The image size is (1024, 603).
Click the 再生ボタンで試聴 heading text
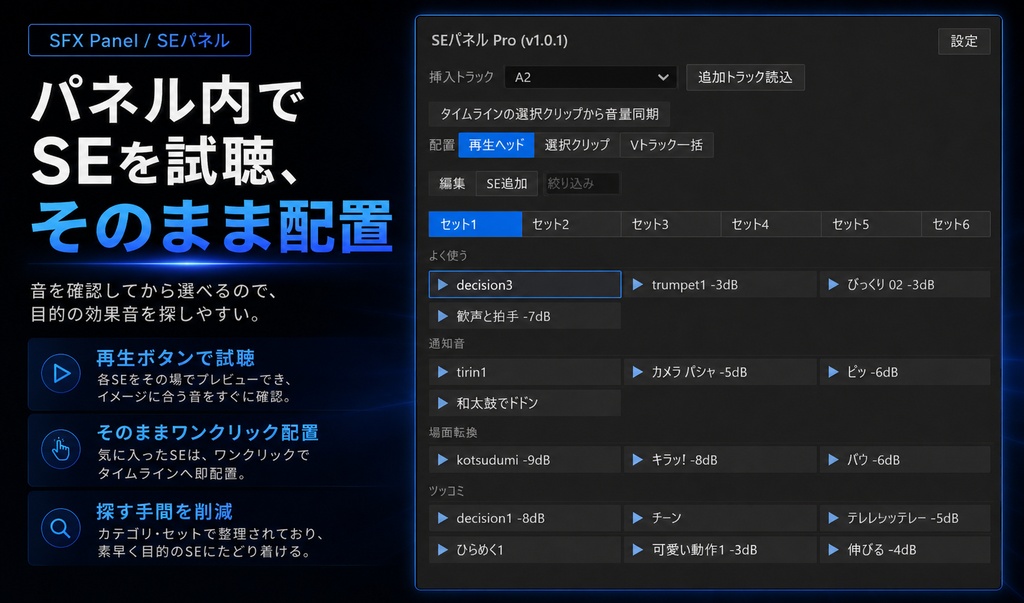coord(176,358)
